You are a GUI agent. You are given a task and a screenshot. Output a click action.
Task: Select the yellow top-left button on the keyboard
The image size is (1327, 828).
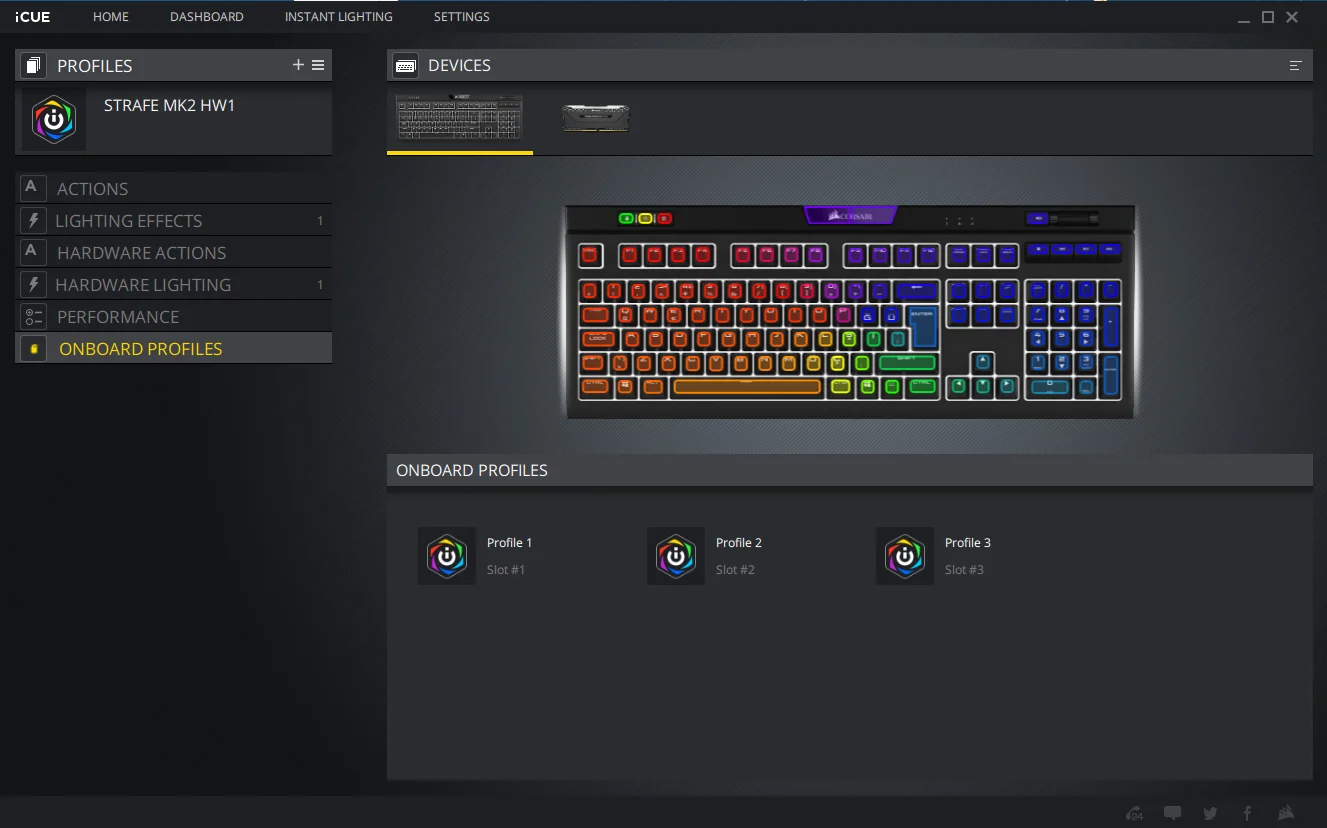pyautogui.click(x=645, y=218)
